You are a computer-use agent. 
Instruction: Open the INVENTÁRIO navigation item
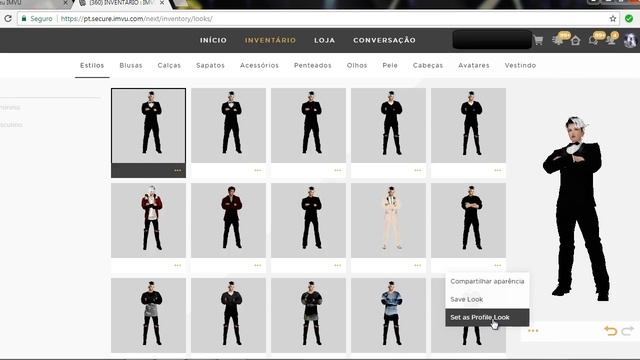[x=270, y=40]
